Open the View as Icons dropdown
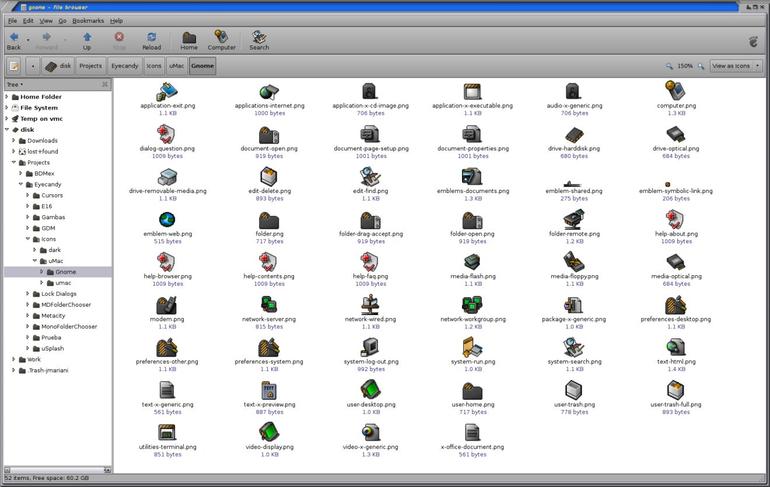This screenshot has width=770, height=487. pyautogui.click(x=736, y=66)
